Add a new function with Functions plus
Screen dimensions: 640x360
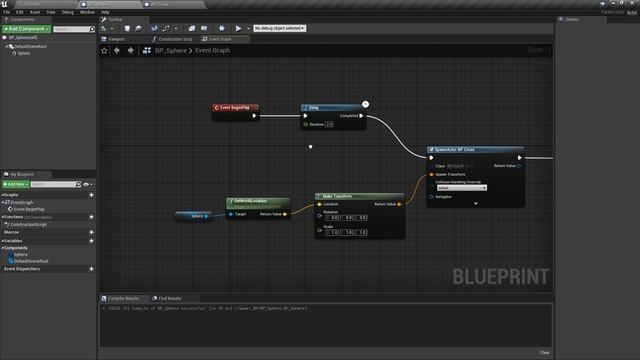(x=91, y=217)
